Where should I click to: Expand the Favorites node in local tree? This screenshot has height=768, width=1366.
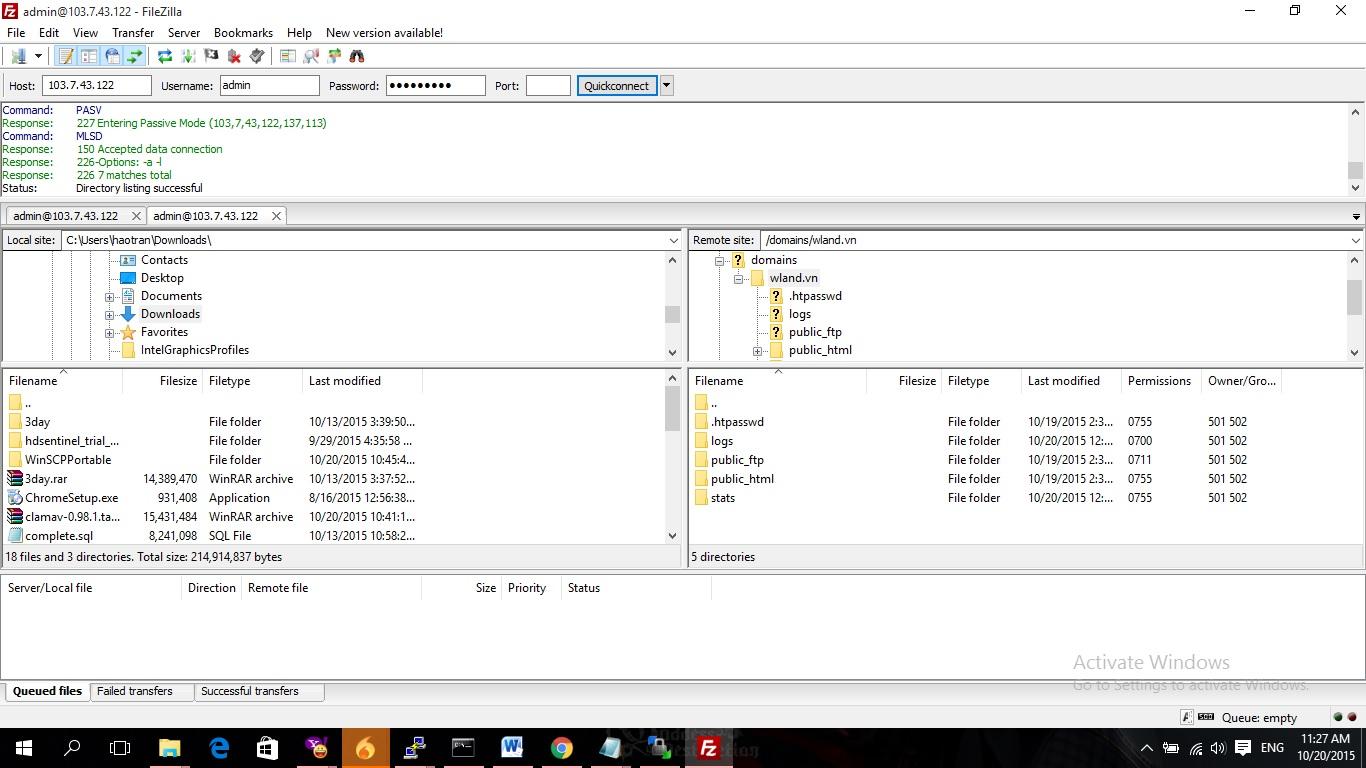coord(110,333)
